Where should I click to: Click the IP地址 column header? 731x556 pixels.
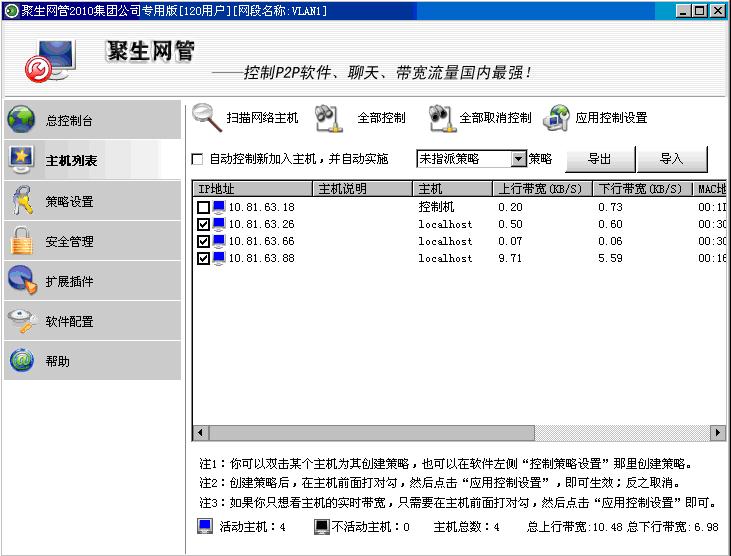tap(252, 189)
